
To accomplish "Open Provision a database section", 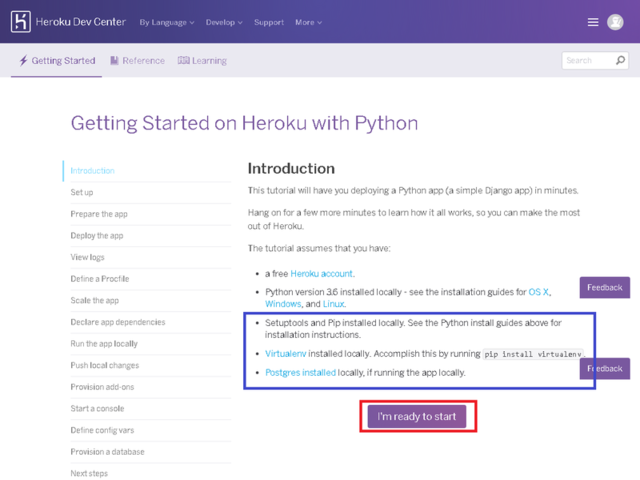I will click(x=107, y=452).
